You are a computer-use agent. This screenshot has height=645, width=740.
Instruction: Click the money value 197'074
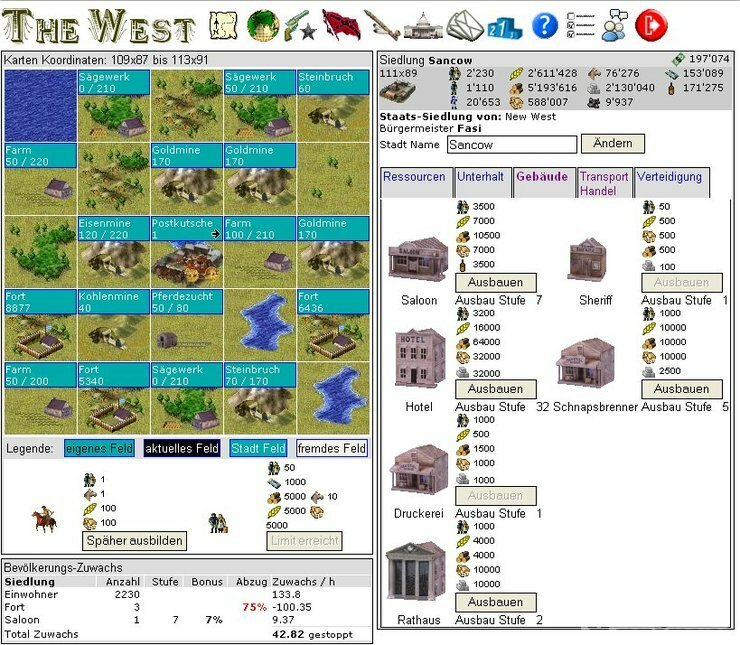[709, 59]
